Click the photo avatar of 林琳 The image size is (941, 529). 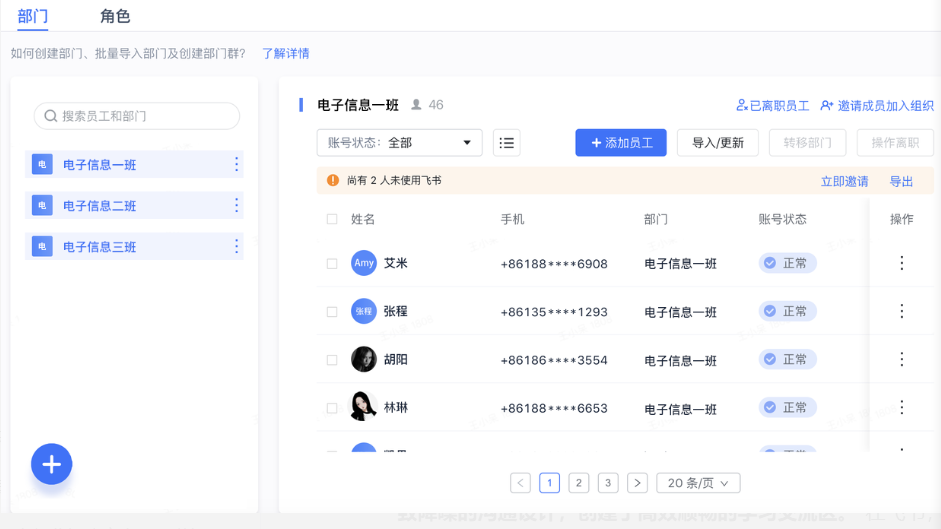(364, 407)
